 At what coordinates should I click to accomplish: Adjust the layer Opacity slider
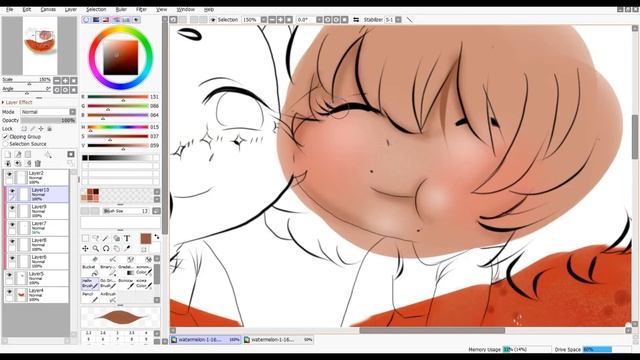coord(48,120)
